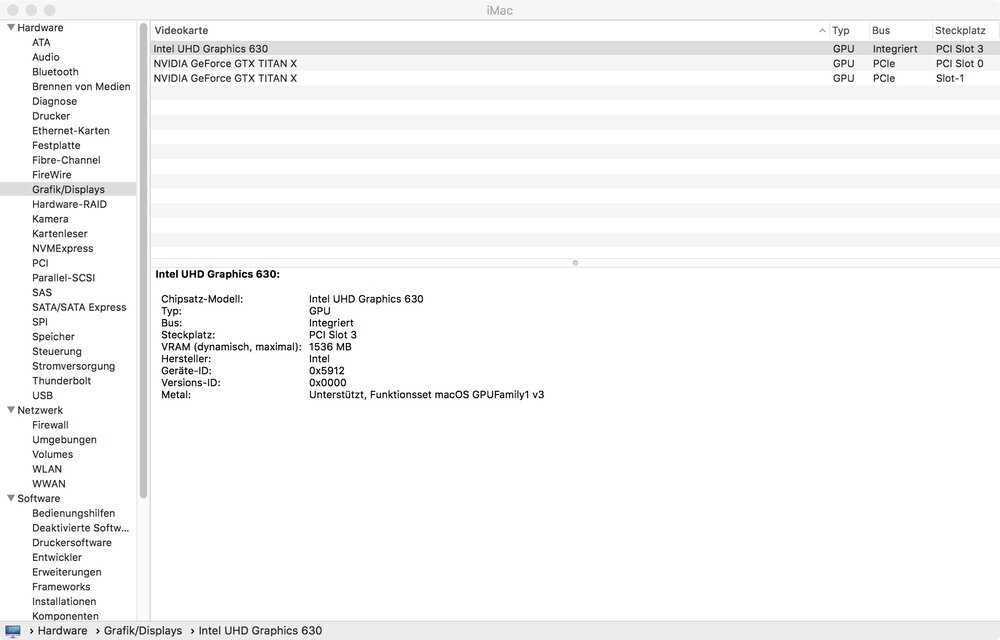Collapse the Netzwerk section triangle
1000x640 pixels.
[10, 410]
